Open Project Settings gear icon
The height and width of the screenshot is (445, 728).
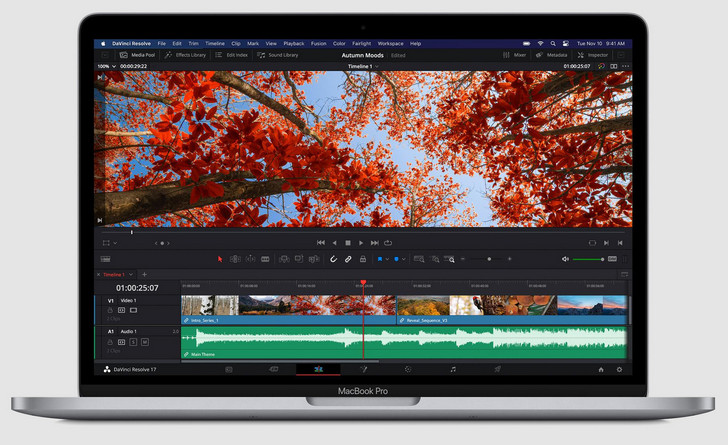(619, 370)
